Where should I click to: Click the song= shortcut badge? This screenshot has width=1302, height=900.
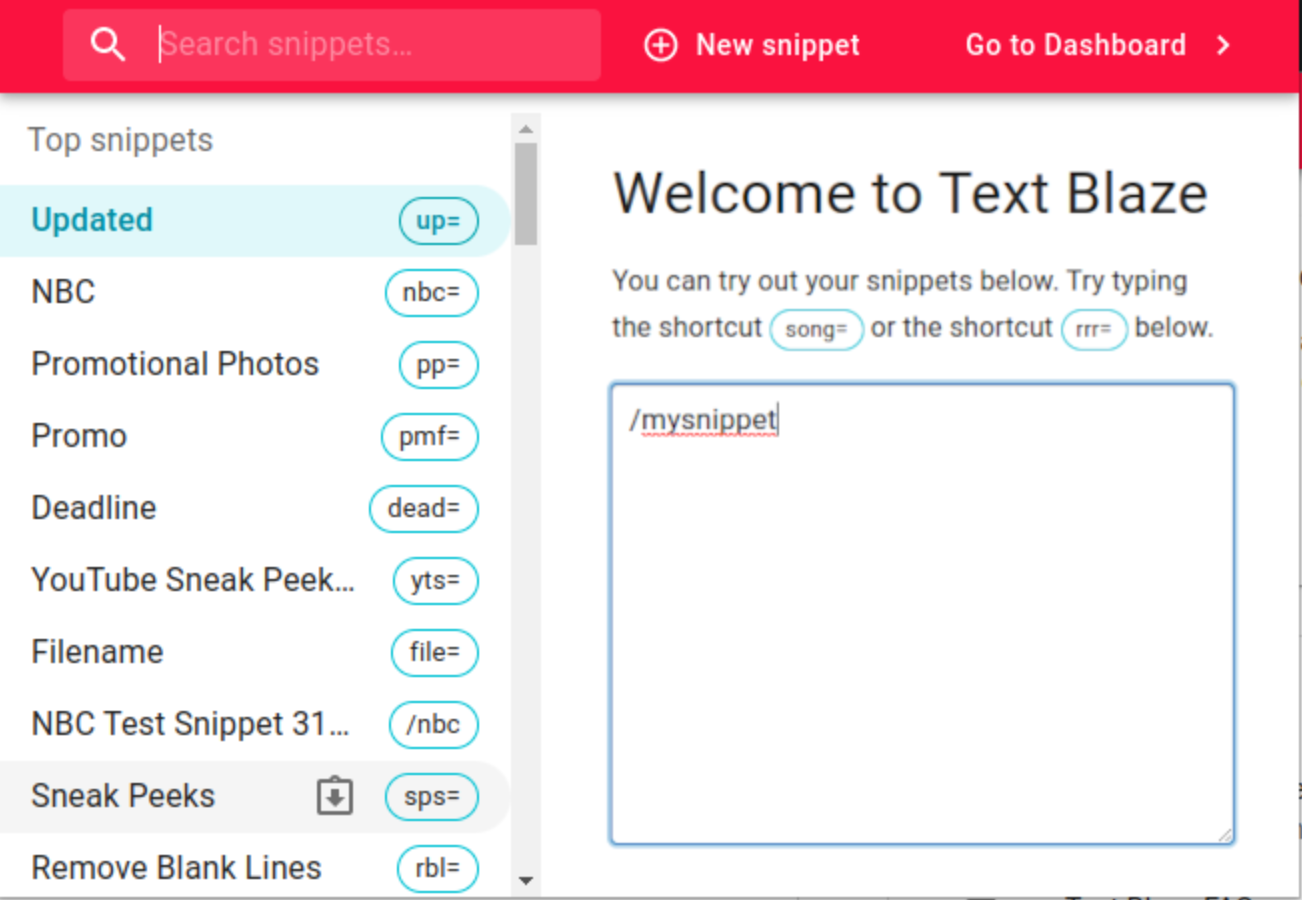click(x=816, y=329)
